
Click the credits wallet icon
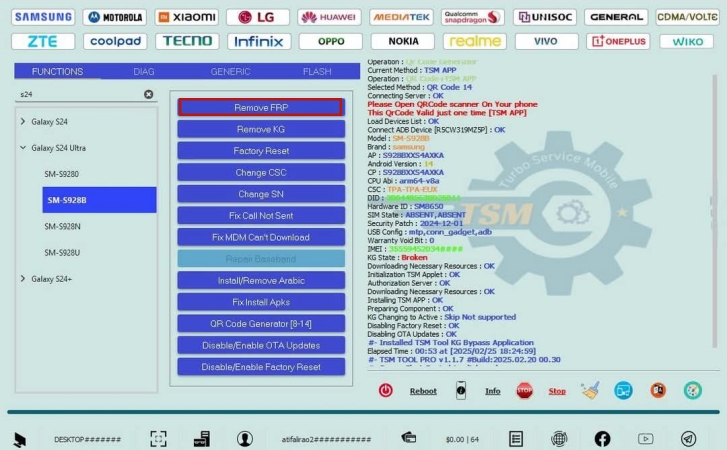click(x=408, y=437)
